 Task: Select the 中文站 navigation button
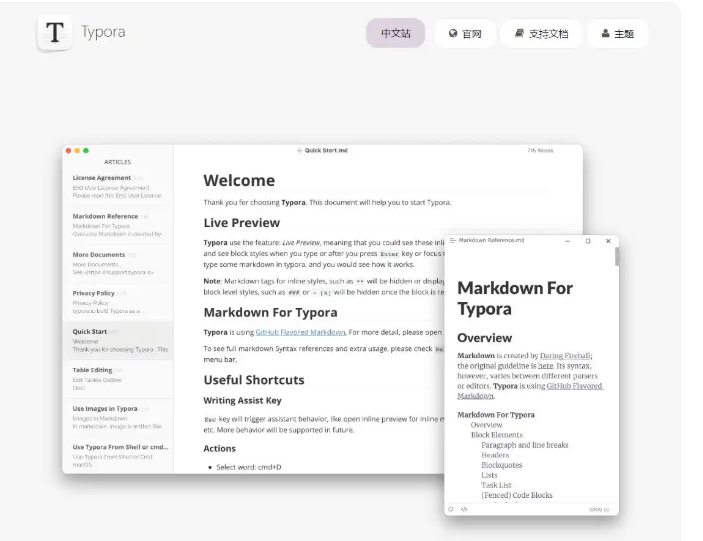[395, 33]
